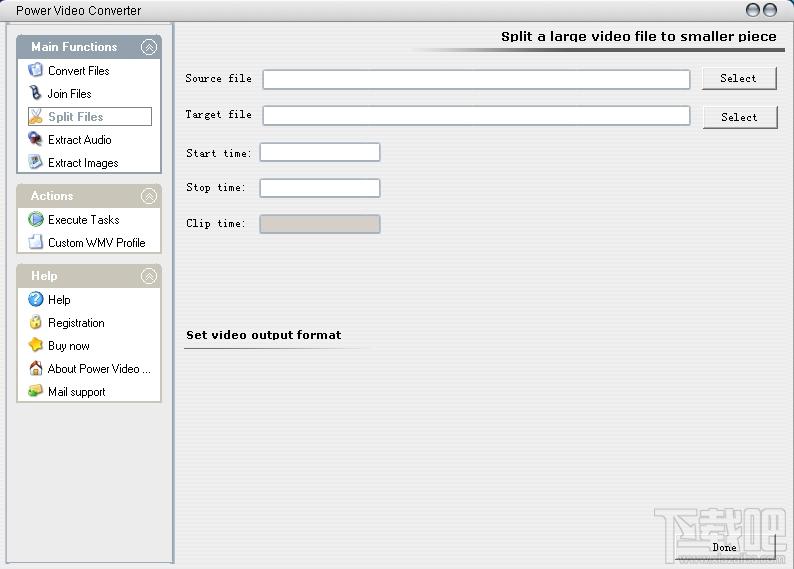The height and width of the screenshot is (569, 794).
Task: Run Execute Tasks action
Action: pyautogui.click(x=84, y=220)
